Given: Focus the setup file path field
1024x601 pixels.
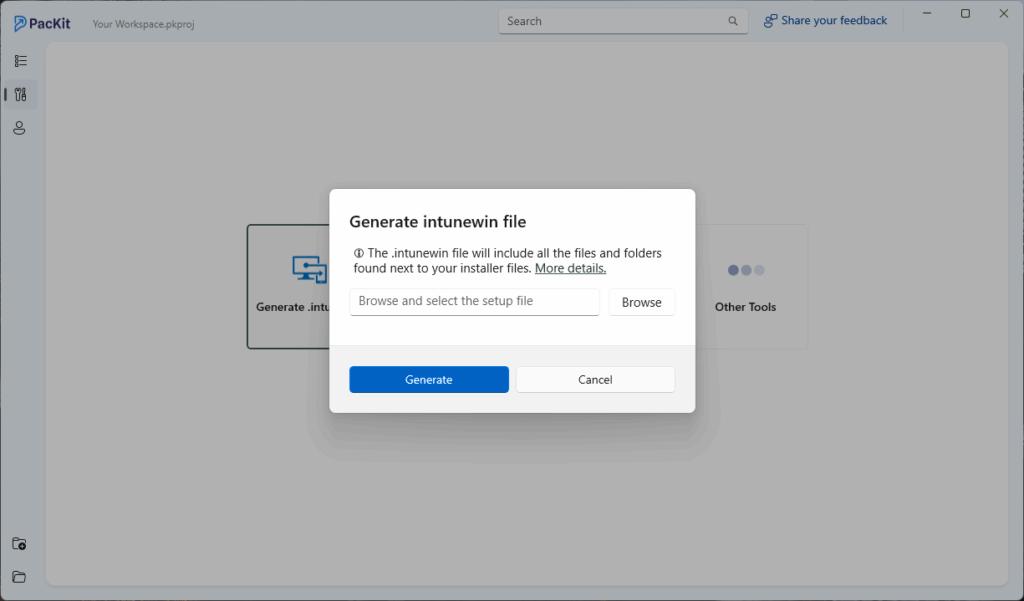Looking at the screenshot, I should tap(474, 301).
